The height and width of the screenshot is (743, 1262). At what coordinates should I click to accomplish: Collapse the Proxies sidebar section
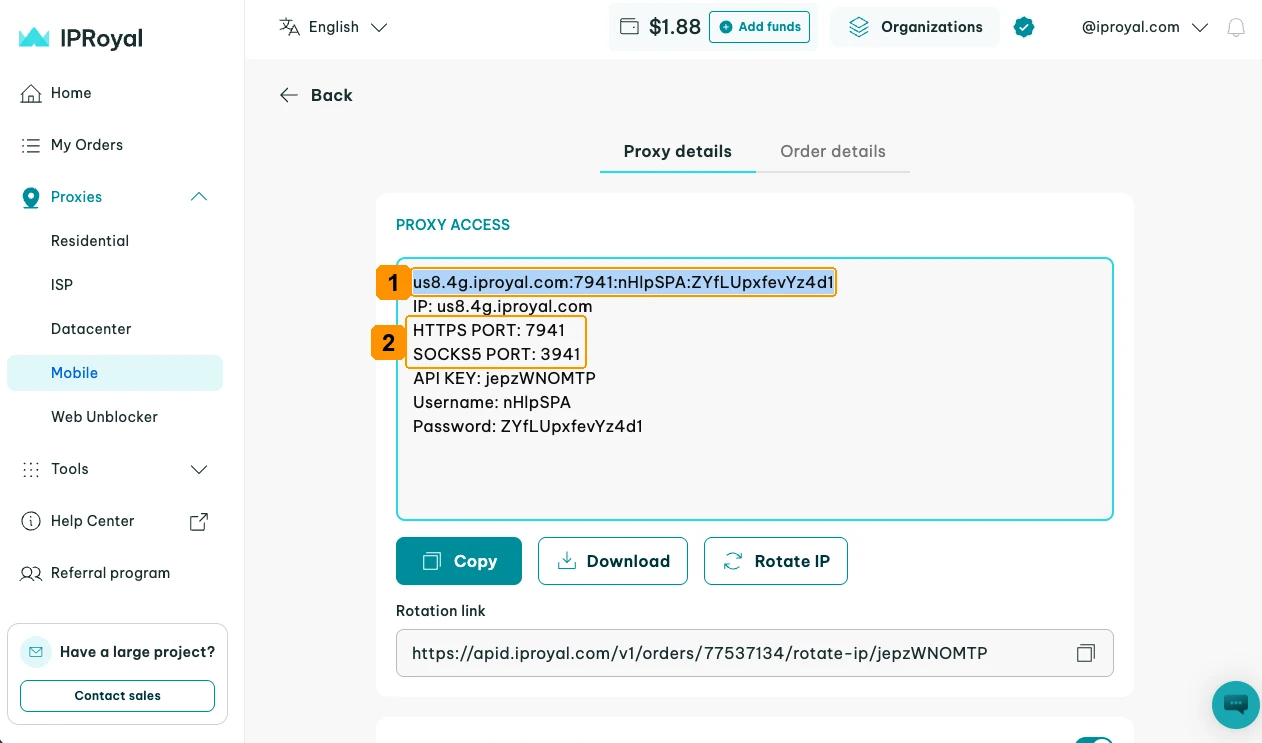click(x=199, y=197)
